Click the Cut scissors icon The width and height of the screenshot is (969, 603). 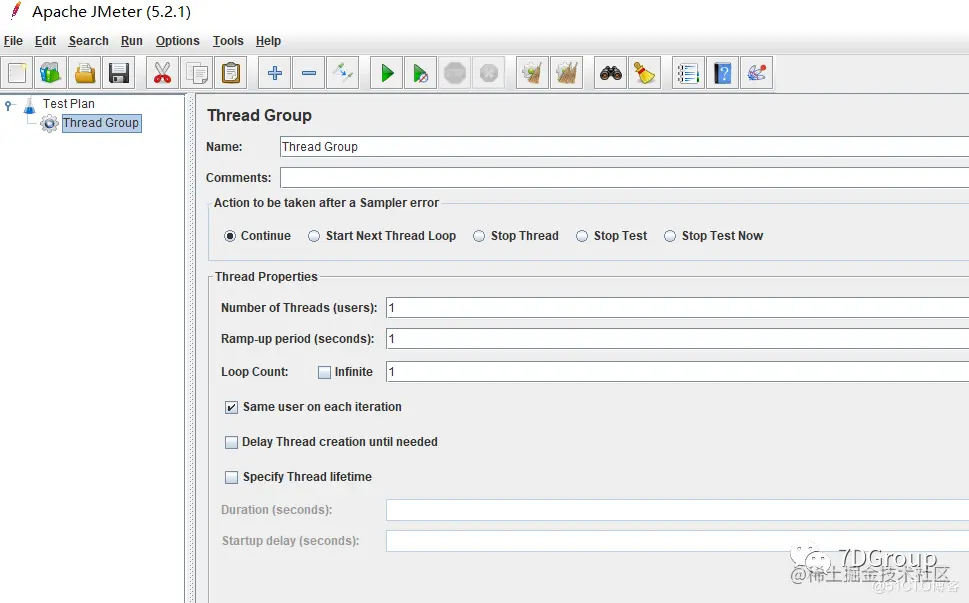[163, 73]
